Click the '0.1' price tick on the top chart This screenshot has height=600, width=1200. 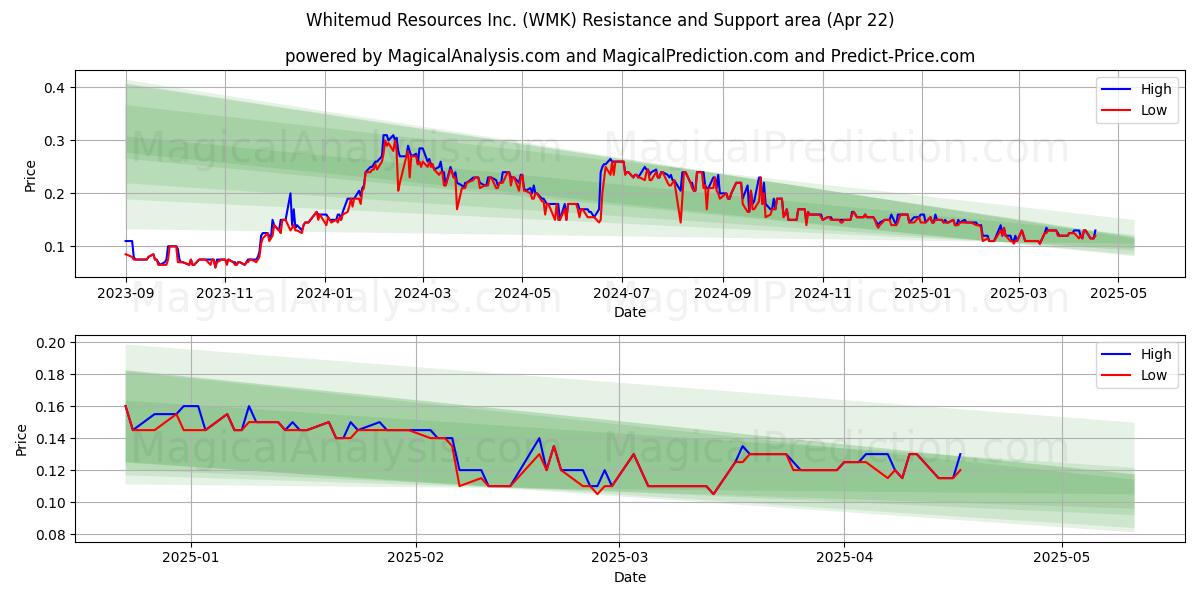pos(56,247)
